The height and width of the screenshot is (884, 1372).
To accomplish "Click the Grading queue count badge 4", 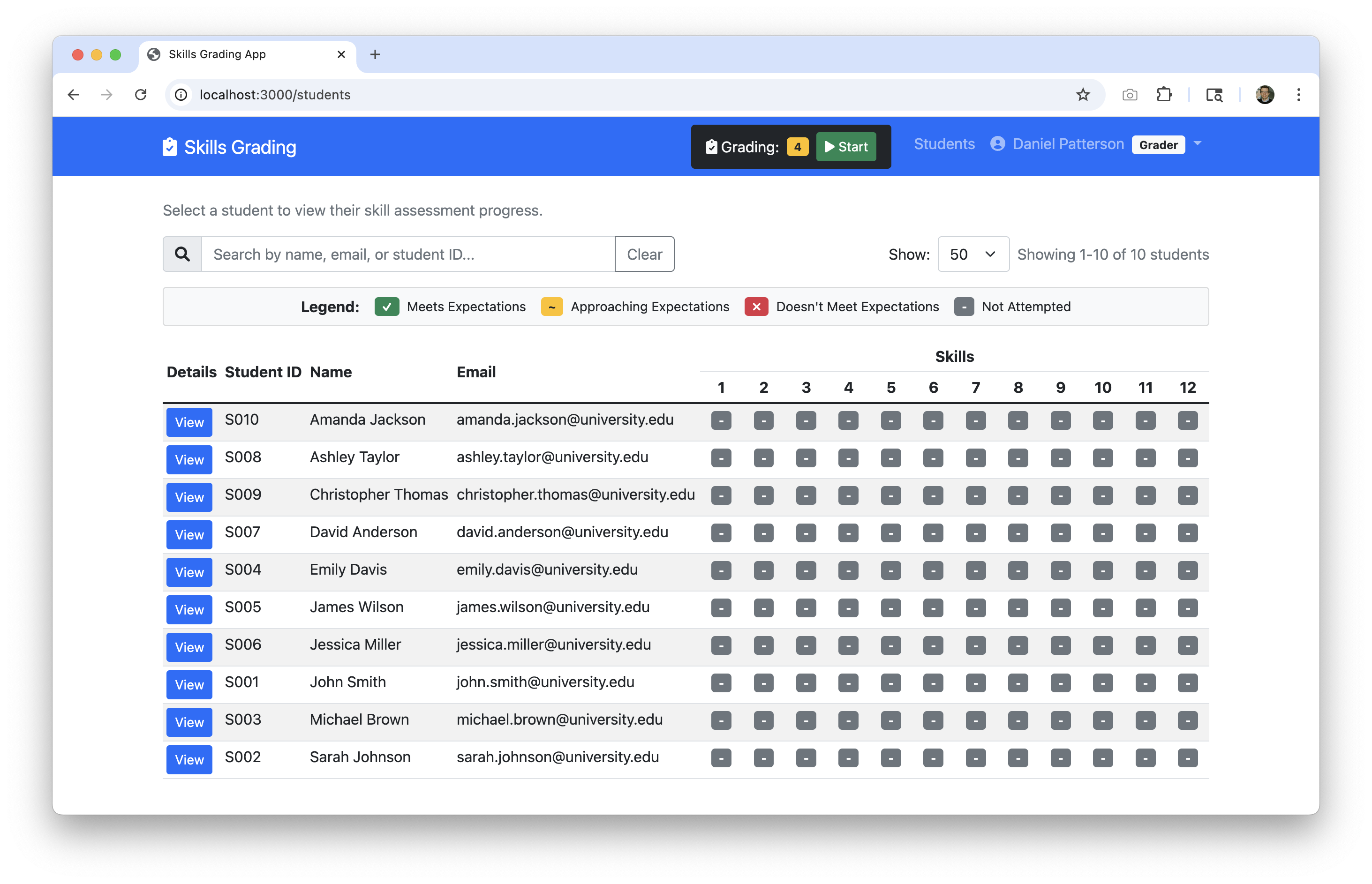I will [x=797, y=147].
